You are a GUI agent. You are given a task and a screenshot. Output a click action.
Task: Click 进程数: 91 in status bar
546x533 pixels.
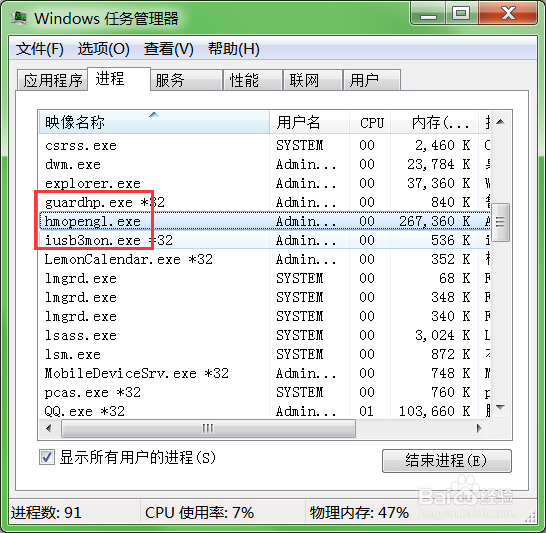click(x=46, y=512)
